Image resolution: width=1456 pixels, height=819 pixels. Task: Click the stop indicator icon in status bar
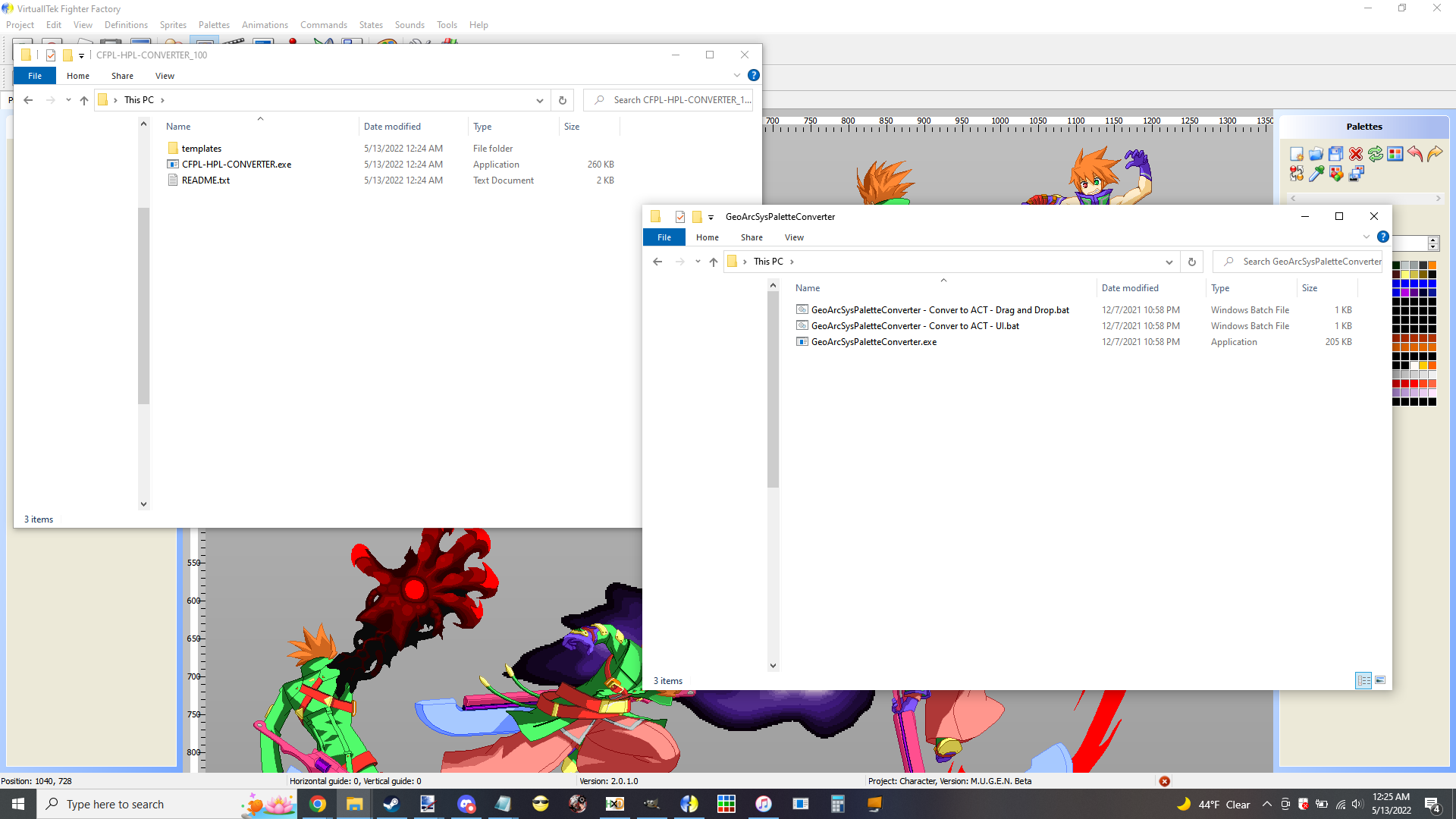click(x=1164, y=781)
